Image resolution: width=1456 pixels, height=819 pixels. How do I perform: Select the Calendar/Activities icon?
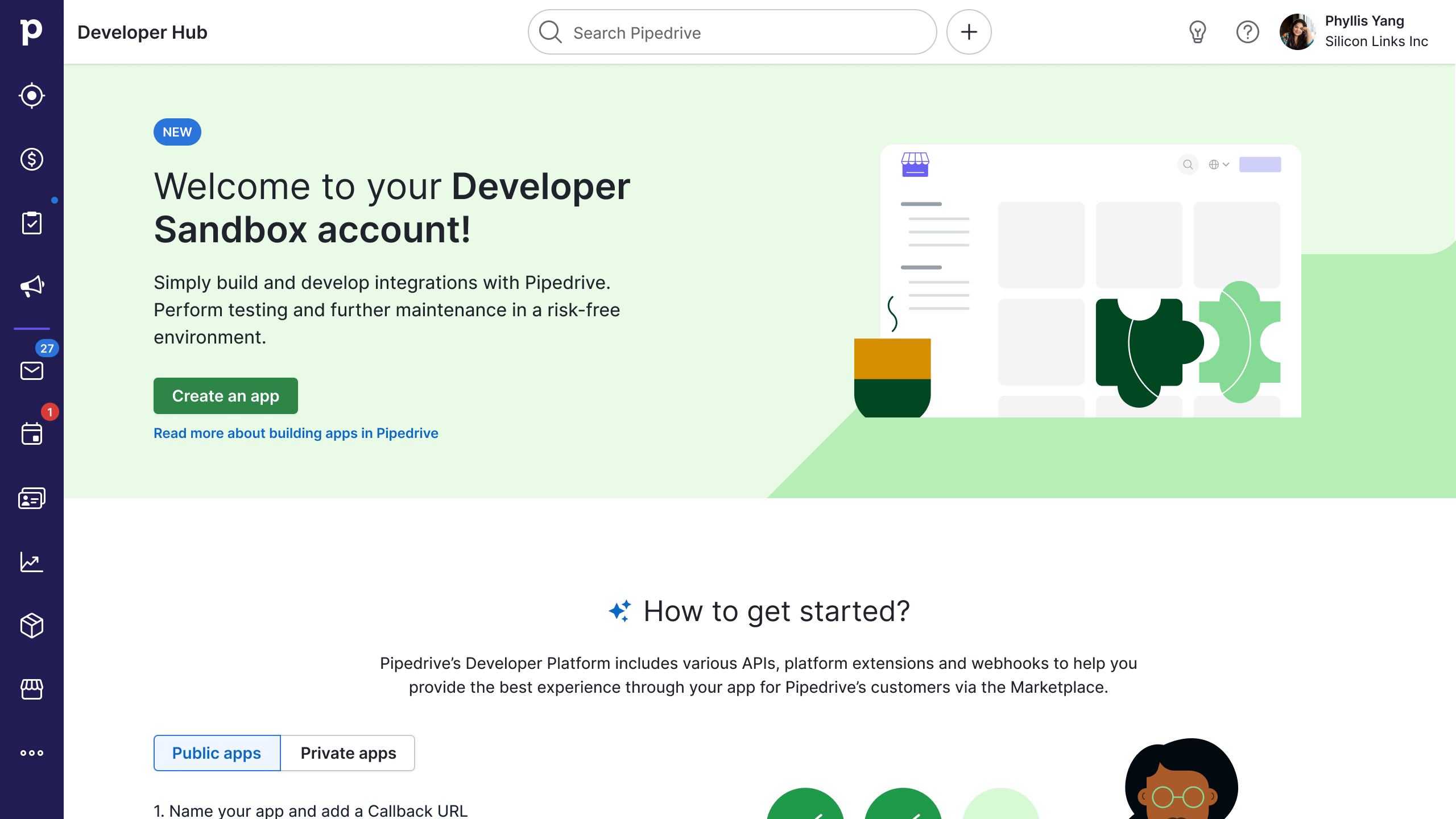pyautogui.click(x=31, y=434)
